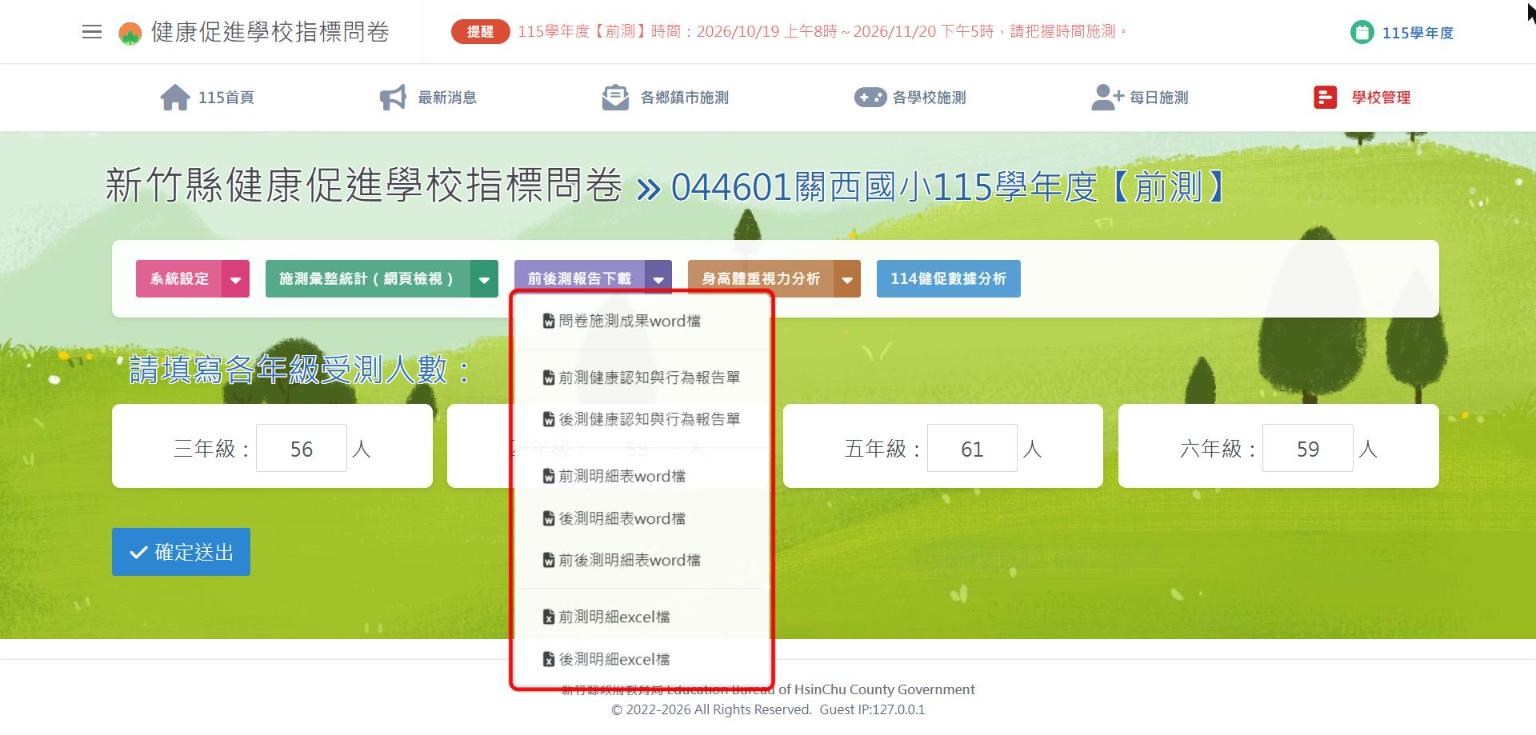Expand the 施測彙整統計 dropdown arrow
Image resolution: width=1536 pixels, height=735 pixels.
click(485, 279)
